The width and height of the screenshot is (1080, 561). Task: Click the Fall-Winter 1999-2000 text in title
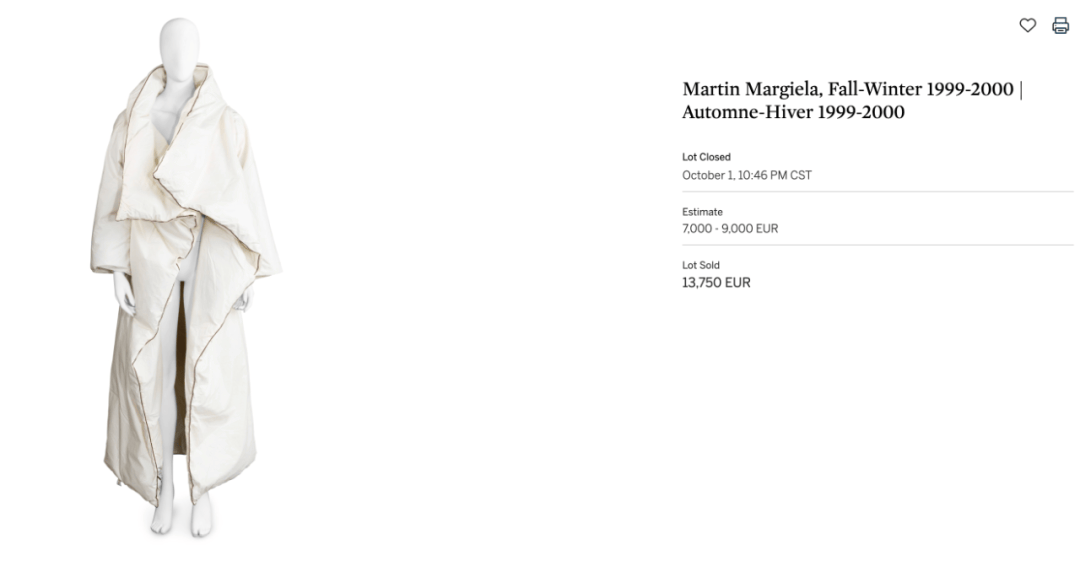coord(921,90)
